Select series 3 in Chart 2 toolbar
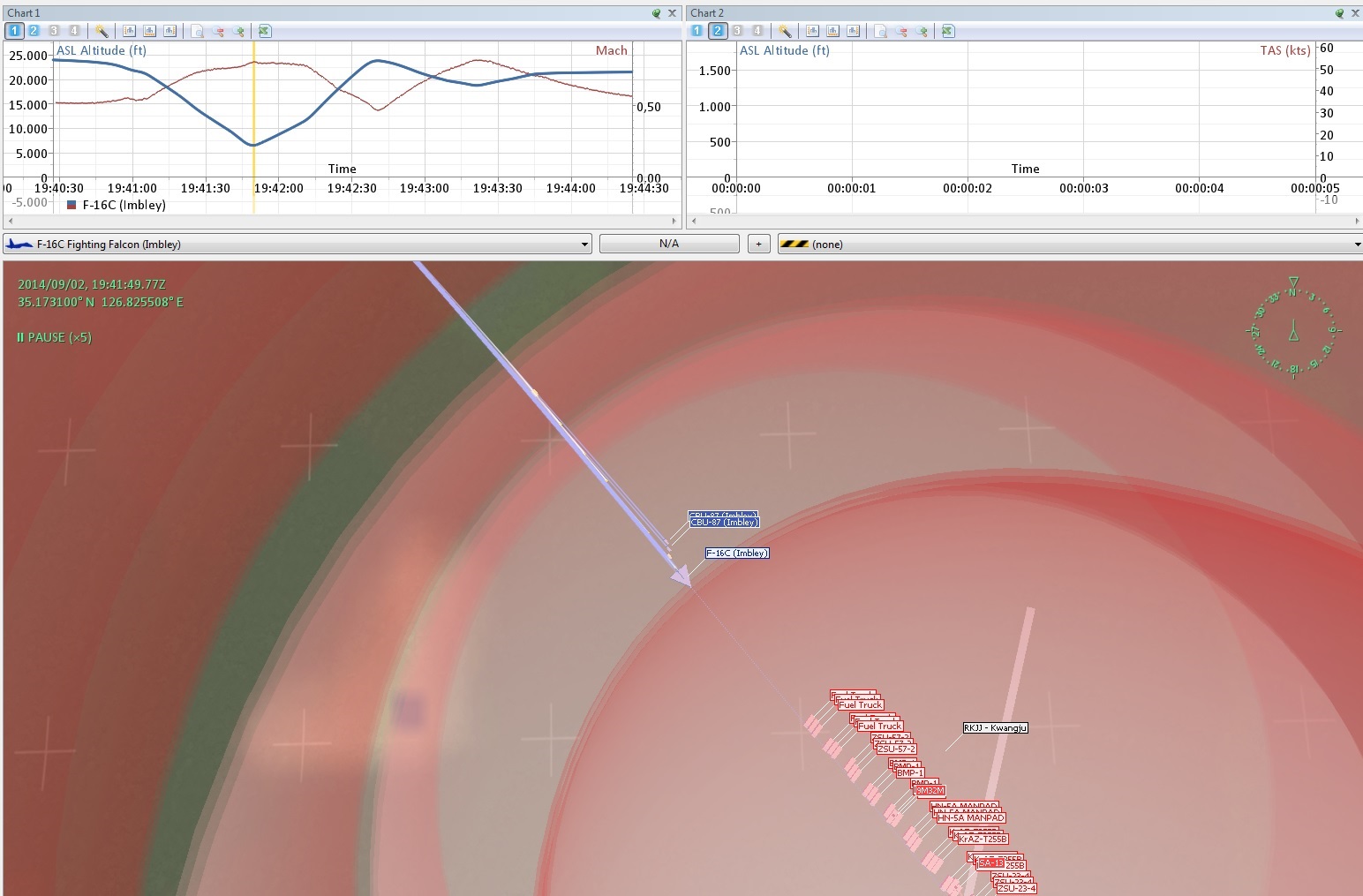Viewport: 1363px width, 896px height. tap(737, 31)
